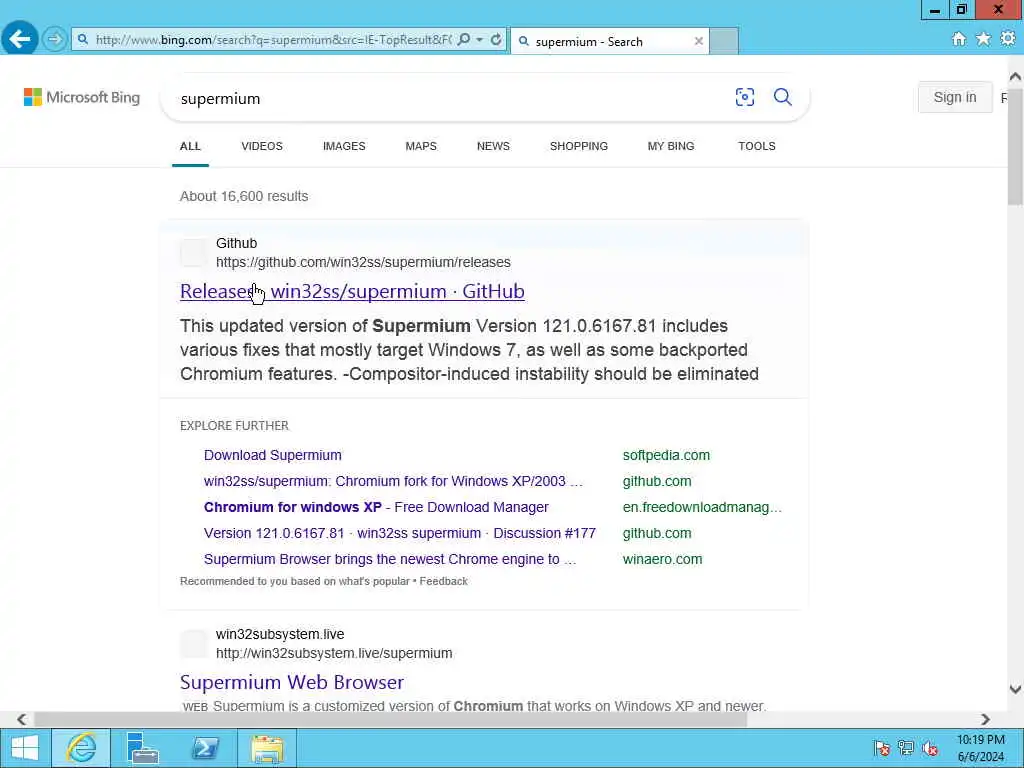Image resolution: width=1024 pixels, height=768 pixels.
Task: Click the network status tray icon
Action: (x=906, y=748)
